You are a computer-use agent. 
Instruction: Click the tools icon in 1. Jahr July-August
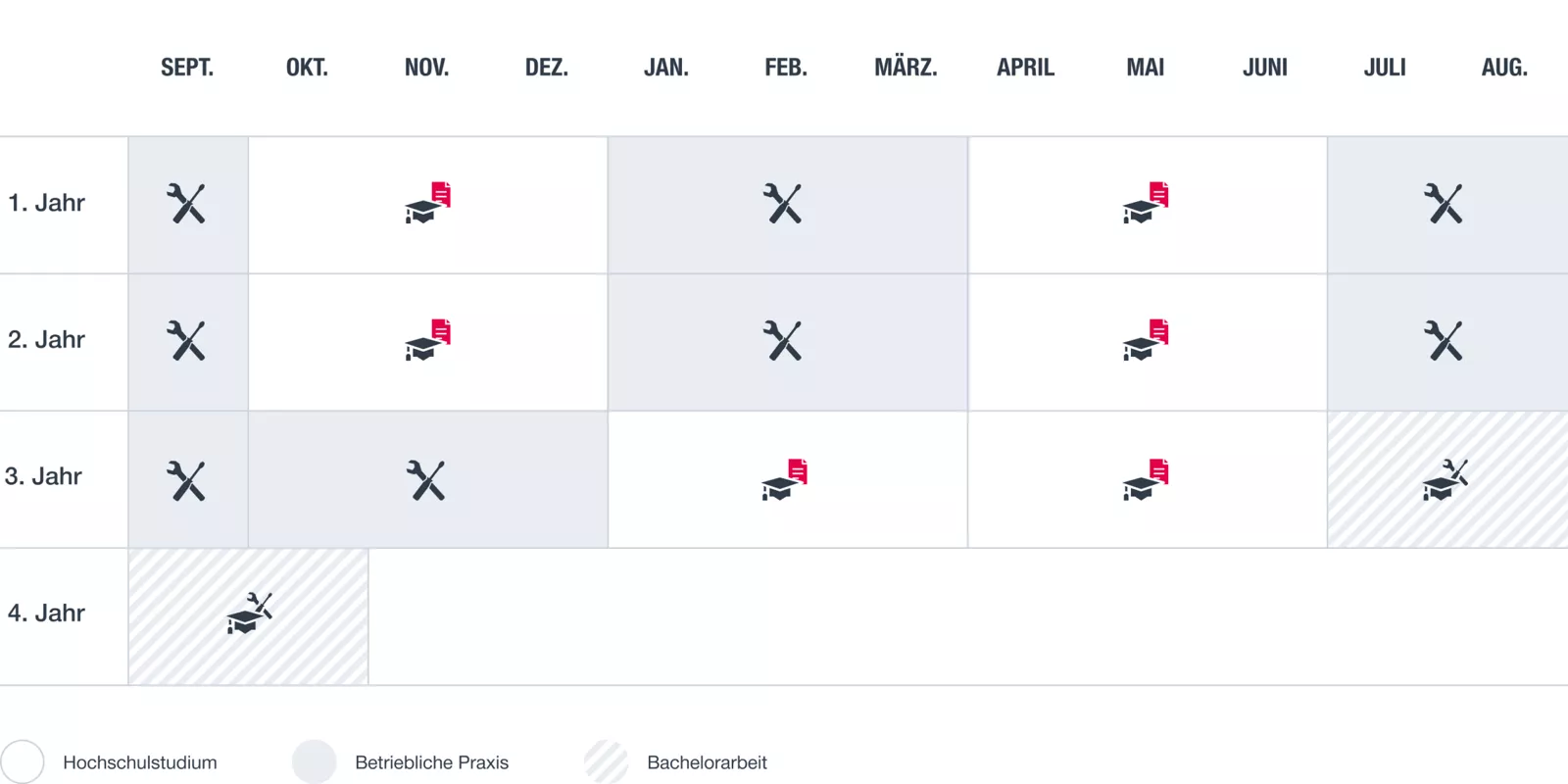coord(1444,204)
